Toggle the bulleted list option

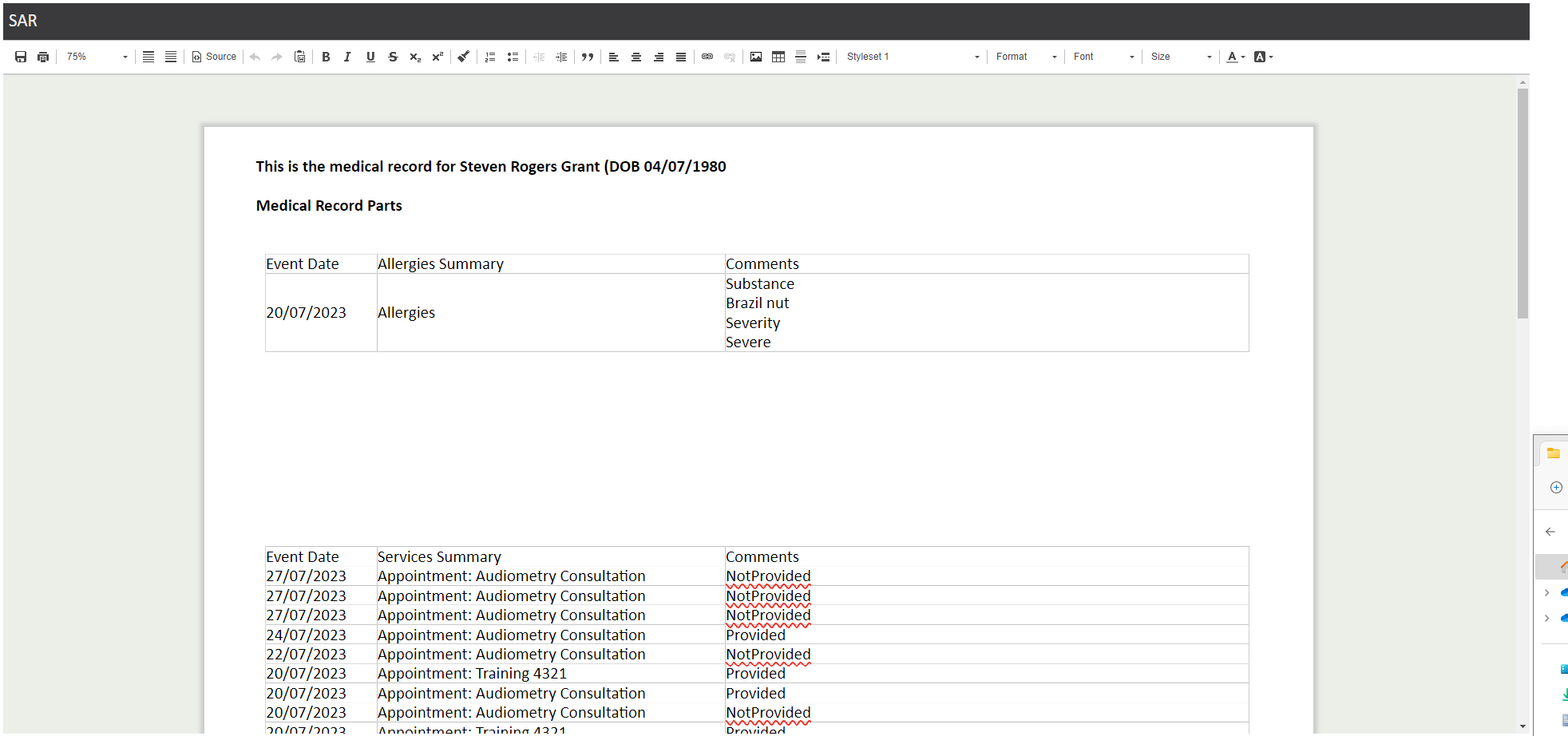[513, 57]
